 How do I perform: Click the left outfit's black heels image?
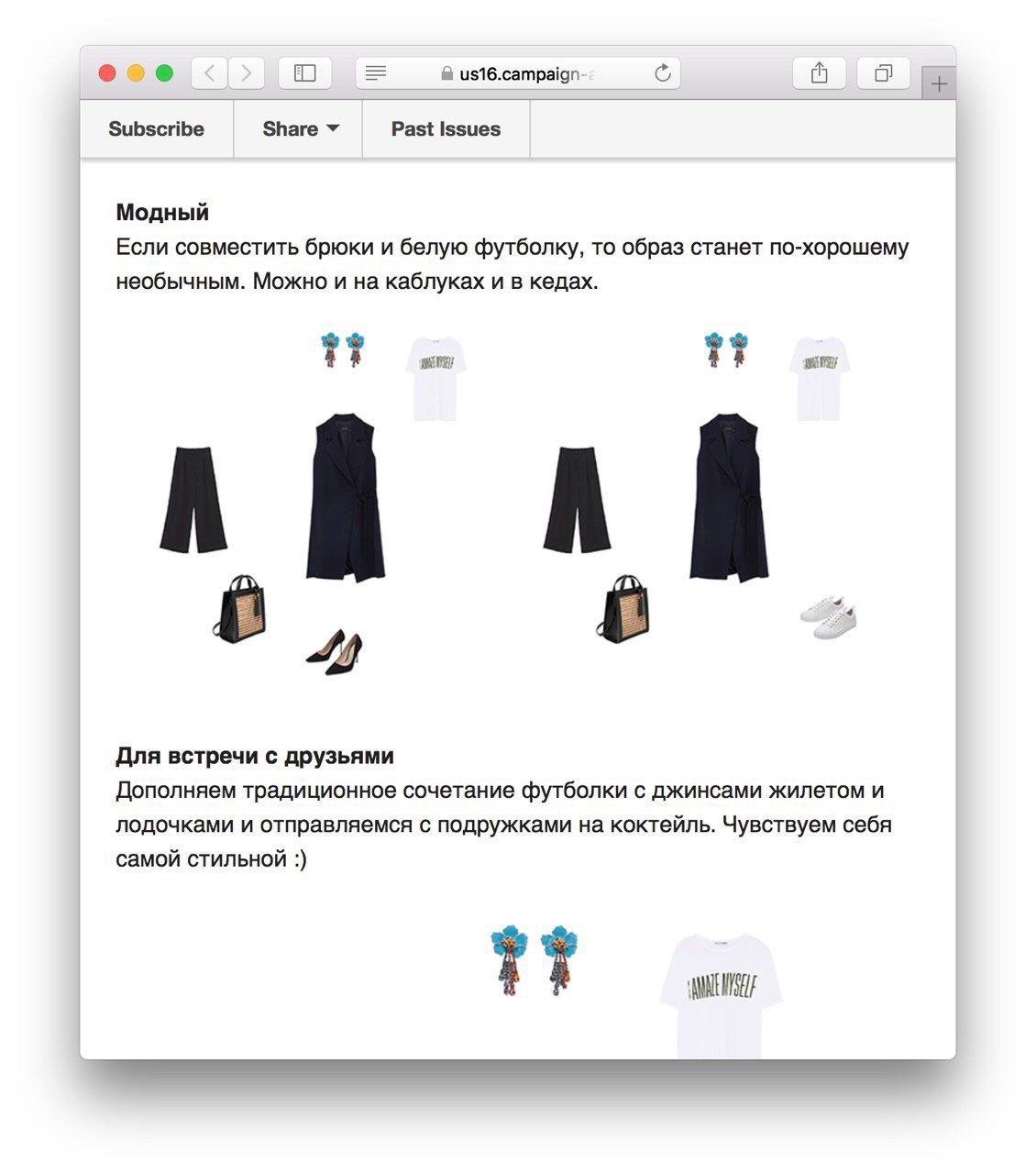pyautogui.click(x=335, y=652)
